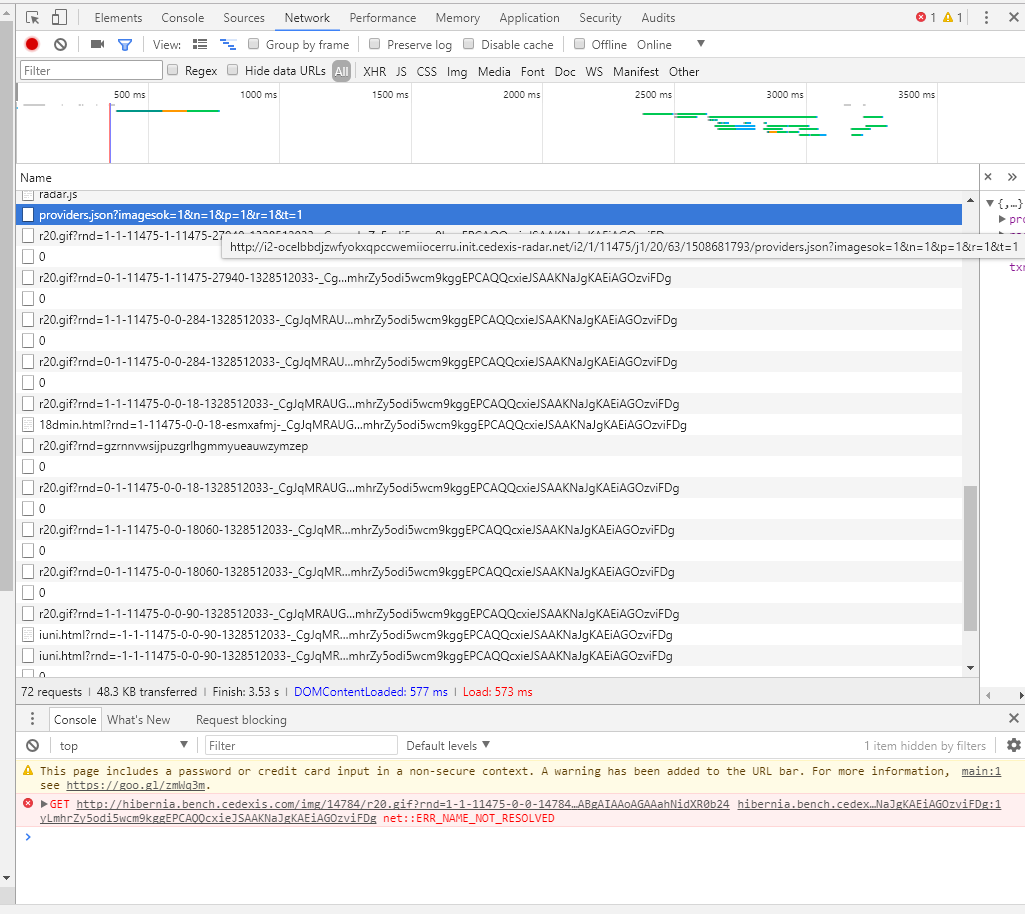The height and width of the screenshot is (914, 1025).
Task: Open the main:1 source link
Action: pos(981,771)
